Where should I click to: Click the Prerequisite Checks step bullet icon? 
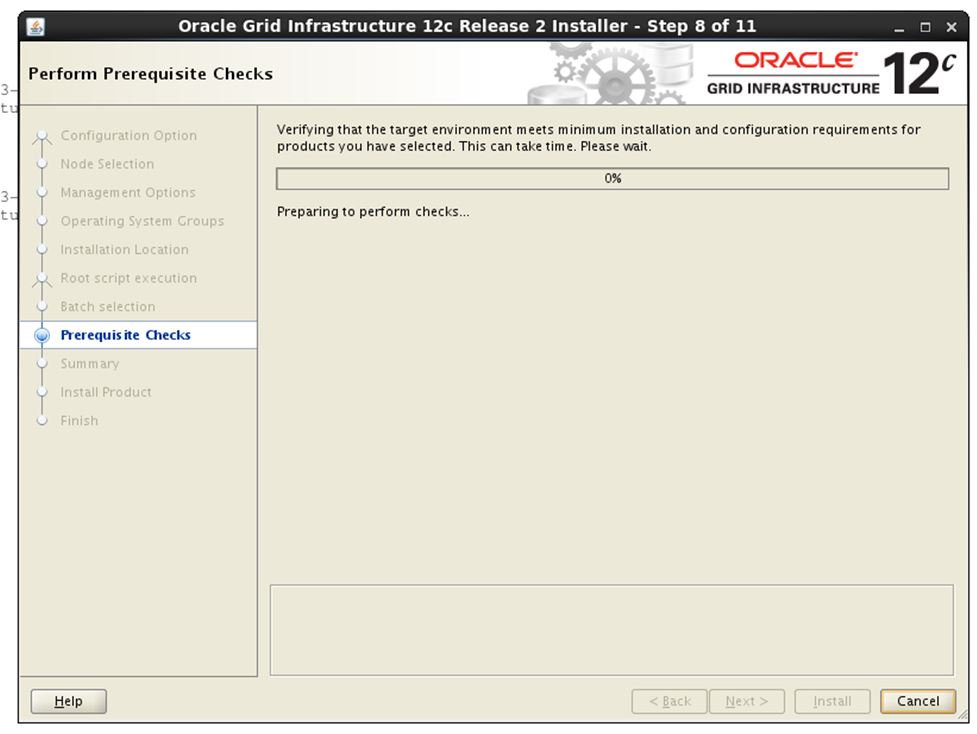tap(42, 336)
